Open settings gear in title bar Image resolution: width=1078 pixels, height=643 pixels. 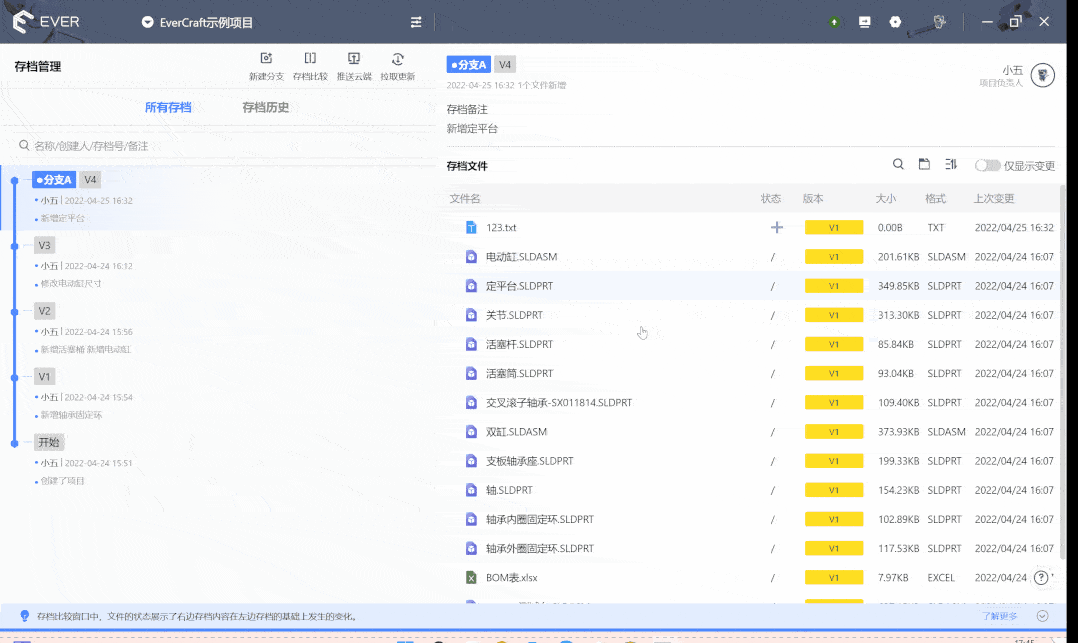(895, 22)
